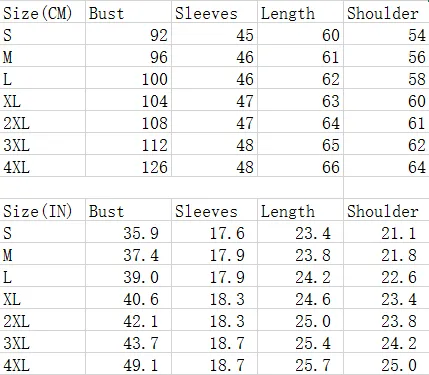The image size is (429, 375).
Task: Click the cell showing shoulder 21.1
Action: [x=386, y=232]
